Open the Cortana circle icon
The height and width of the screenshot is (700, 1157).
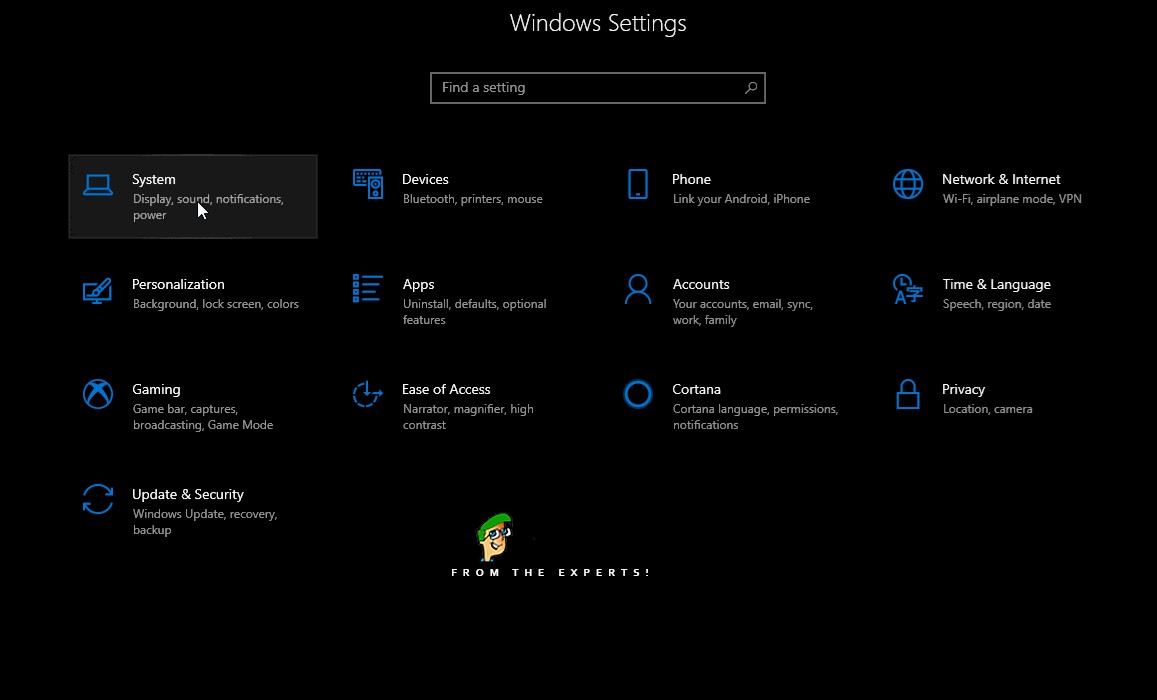pyautogui.click(x=638, y=394)
